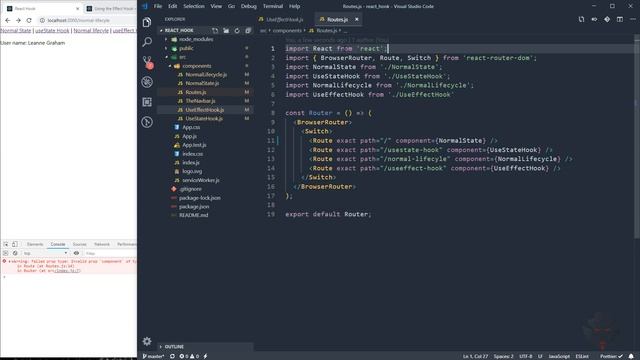Activate DevTools inspect element picker

(6, 244)
